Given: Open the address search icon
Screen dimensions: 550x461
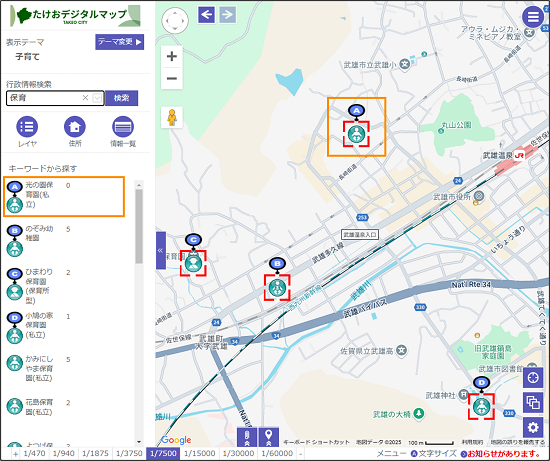Looking at the screenshot, I should point(75,127).
